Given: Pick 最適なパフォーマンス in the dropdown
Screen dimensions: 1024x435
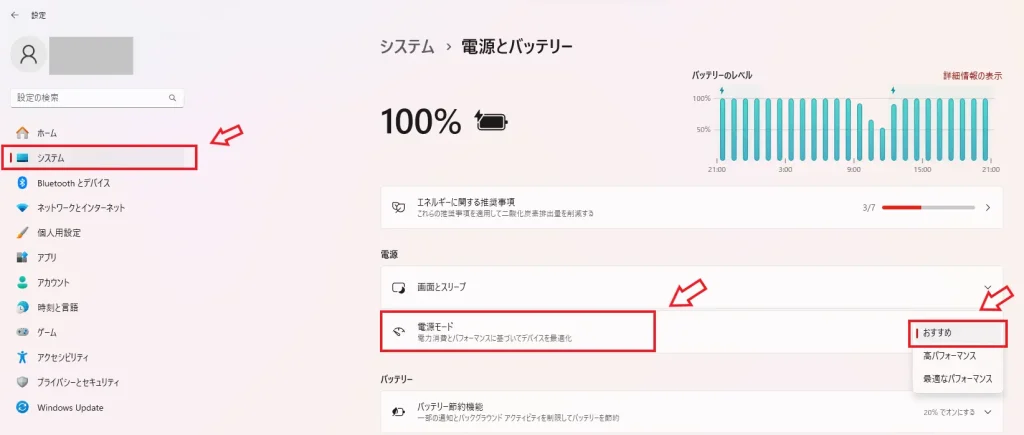Looking at the screenshot, I should [956, 379].
